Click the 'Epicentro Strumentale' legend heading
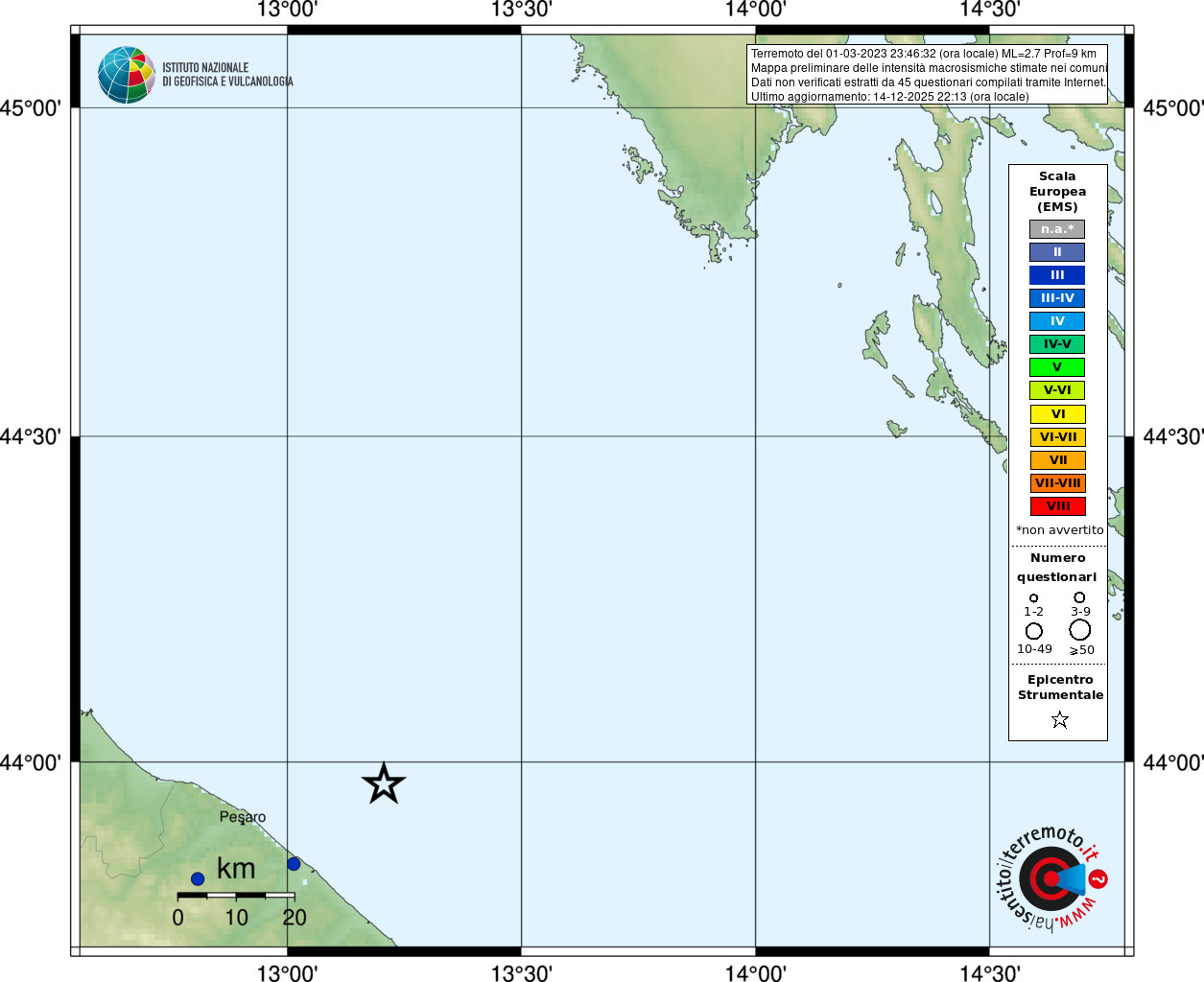The height and width of the screenshot is (982, 1204). pos(1060,688)
